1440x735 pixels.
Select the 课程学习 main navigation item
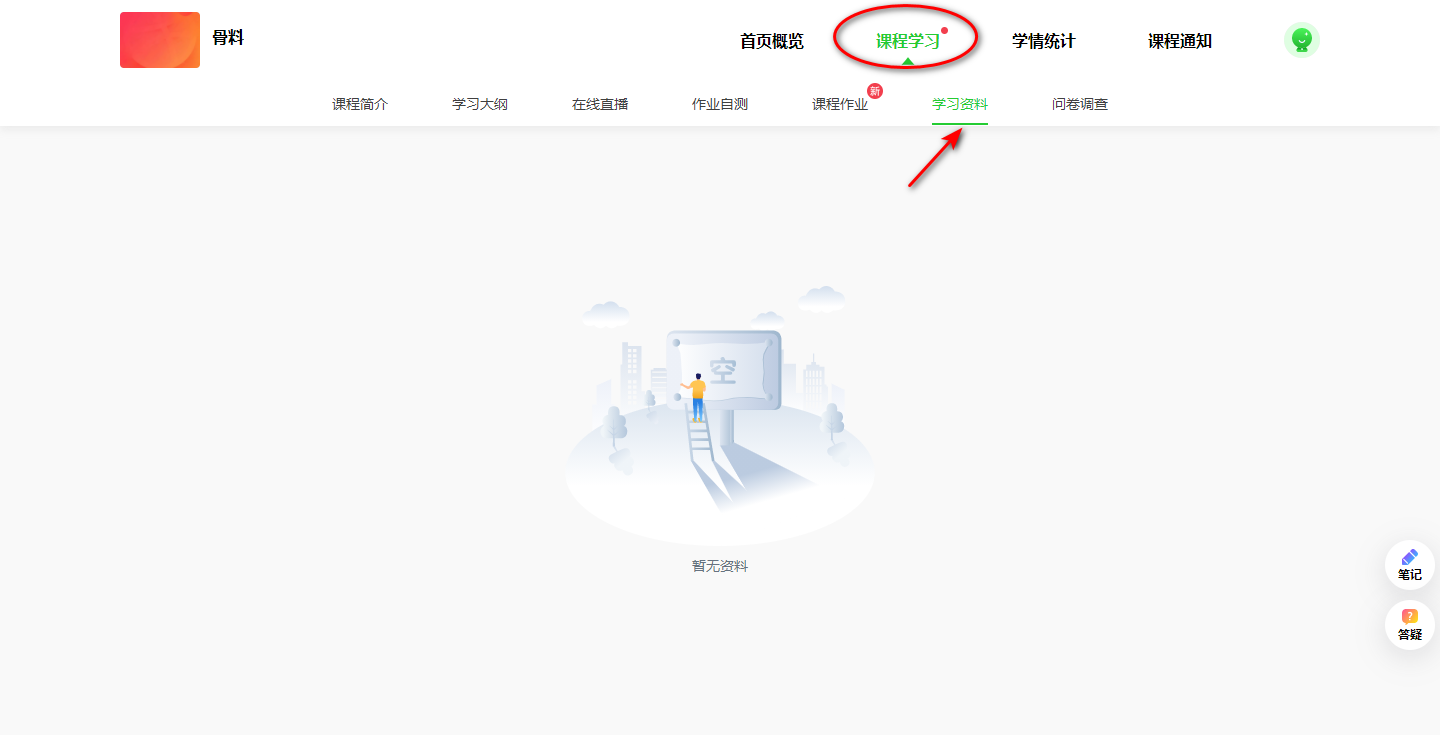[907, 41]
